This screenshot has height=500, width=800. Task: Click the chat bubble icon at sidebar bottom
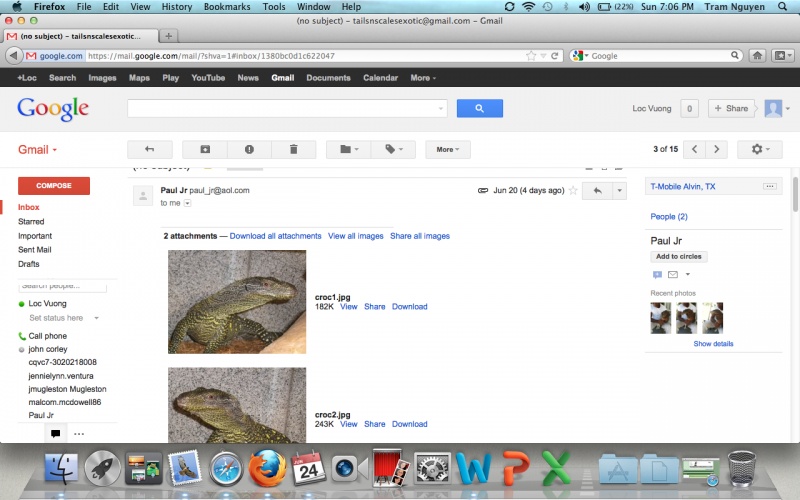(56, 434)
